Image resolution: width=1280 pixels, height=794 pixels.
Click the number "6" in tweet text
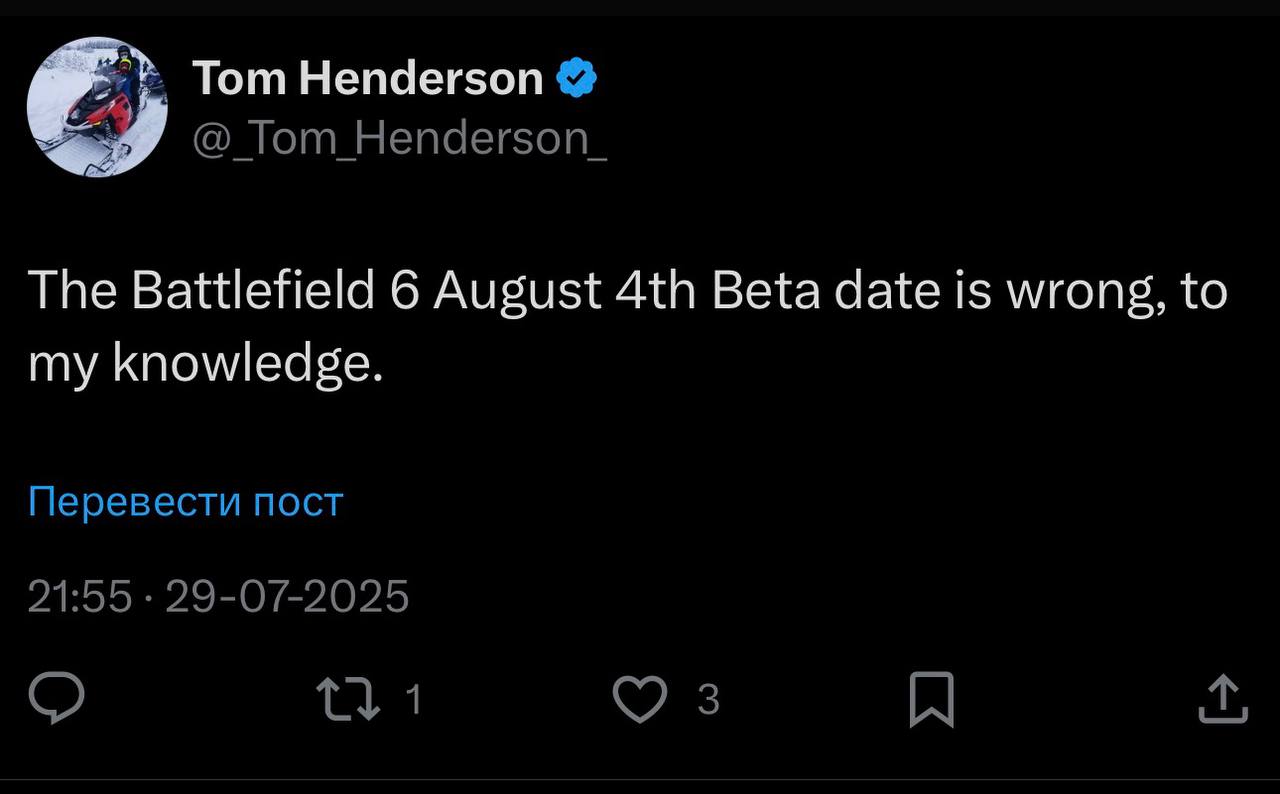click(x=404, y=291)
